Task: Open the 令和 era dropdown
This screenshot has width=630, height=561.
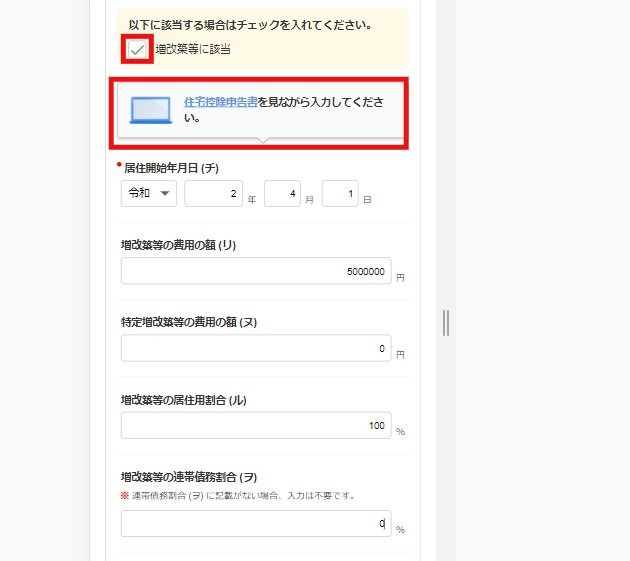Action: tap(149, 193)
